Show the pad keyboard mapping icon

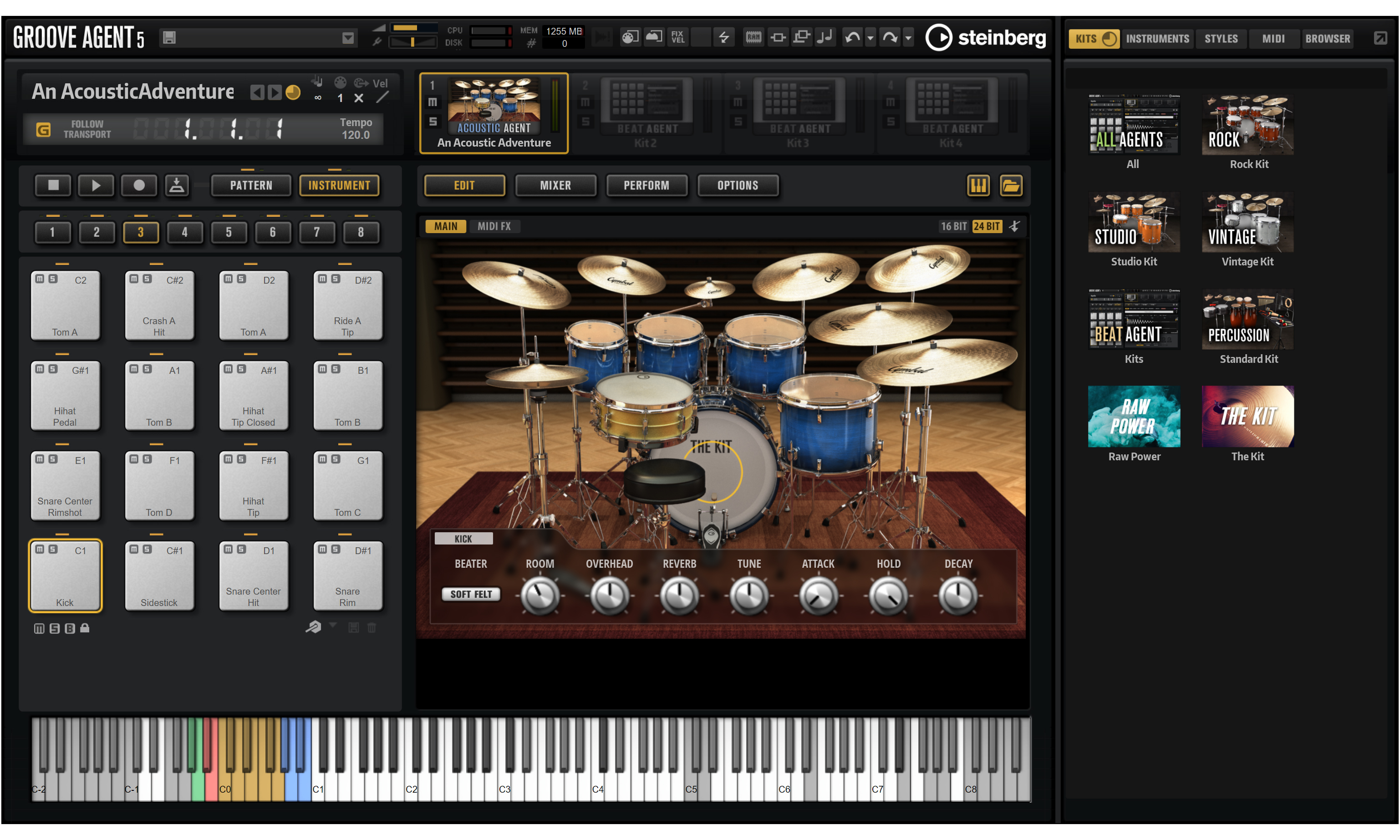[x=978, y=186]
